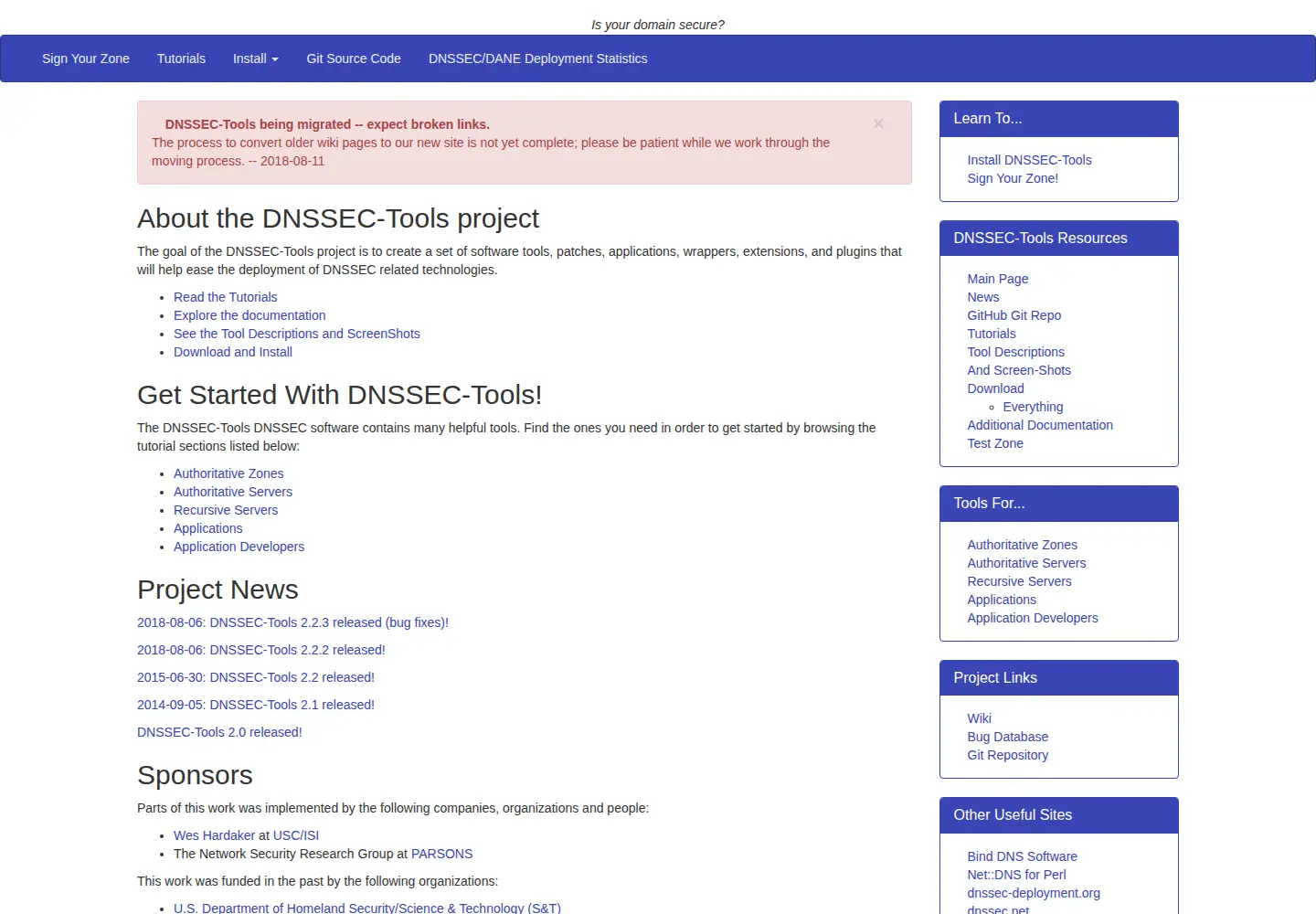Open Applications in the Get Started list
1316x914 pixels.
pyautogui.click(x=208, y=528)
